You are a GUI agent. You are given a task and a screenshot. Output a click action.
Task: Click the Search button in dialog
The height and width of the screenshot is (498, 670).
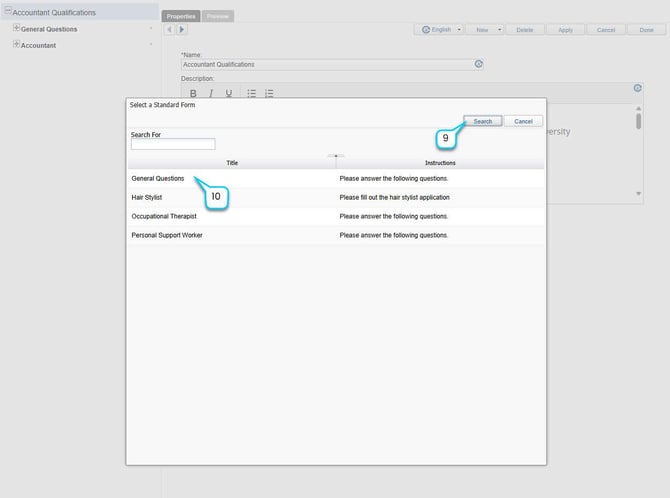pos(482,121)
